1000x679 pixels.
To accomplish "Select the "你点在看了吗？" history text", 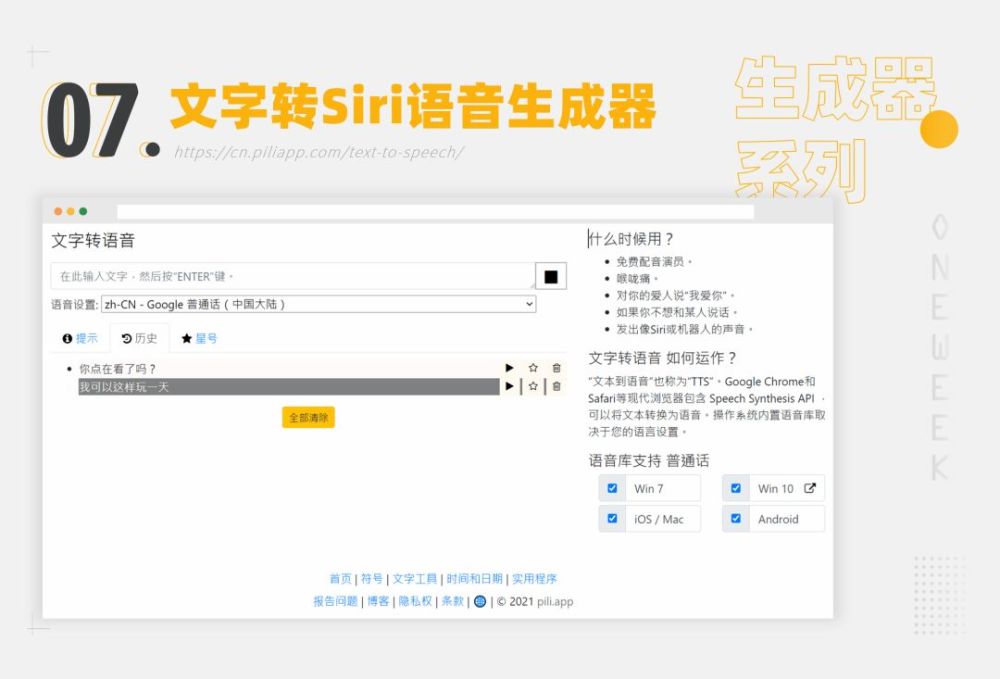I will (117, 369).
